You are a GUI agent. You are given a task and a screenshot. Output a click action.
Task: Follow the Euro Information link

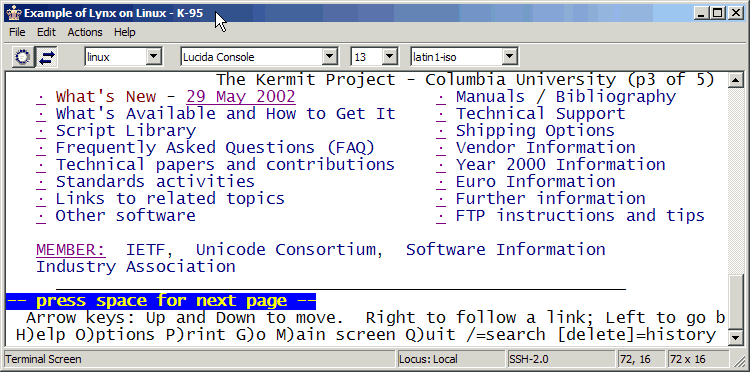point(535,182)
